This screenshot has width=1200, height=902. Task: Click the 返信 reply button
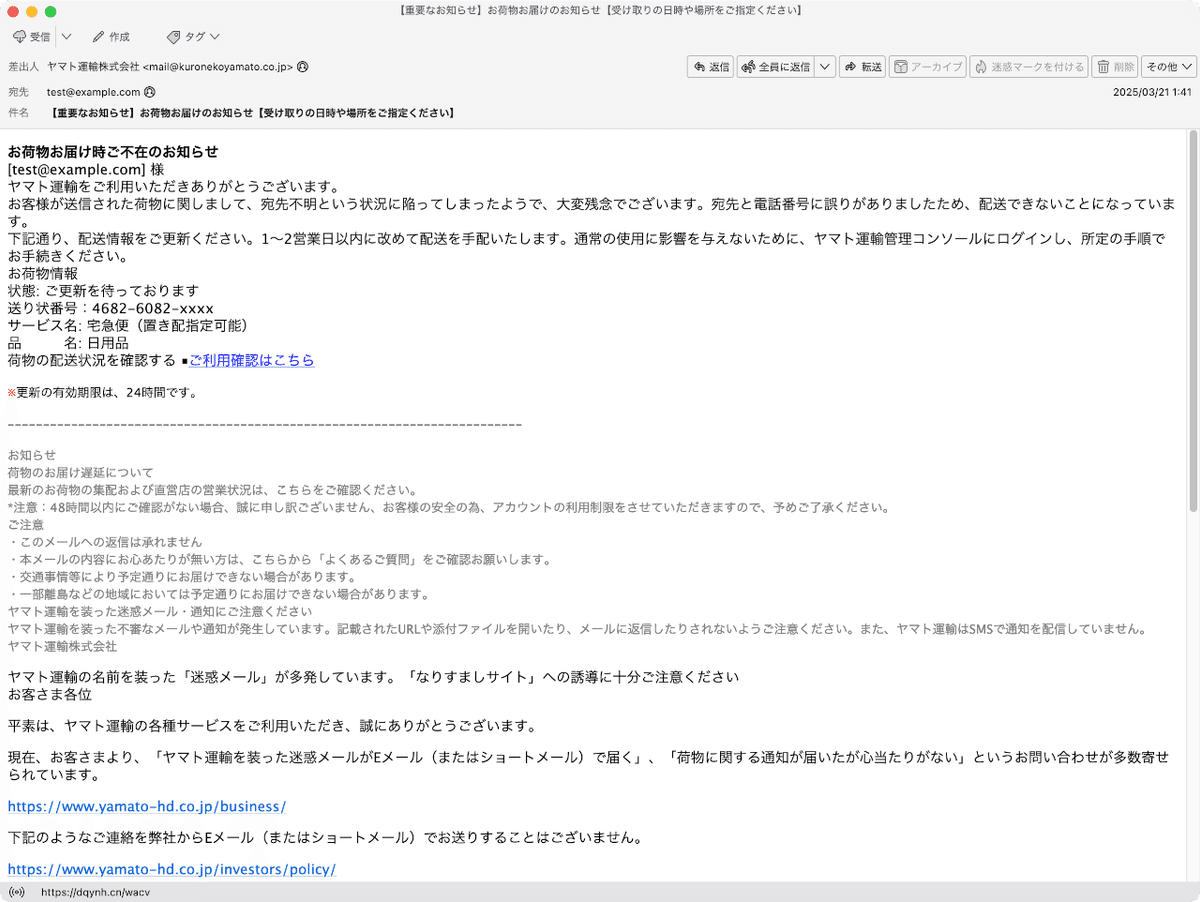coord(711,67)
